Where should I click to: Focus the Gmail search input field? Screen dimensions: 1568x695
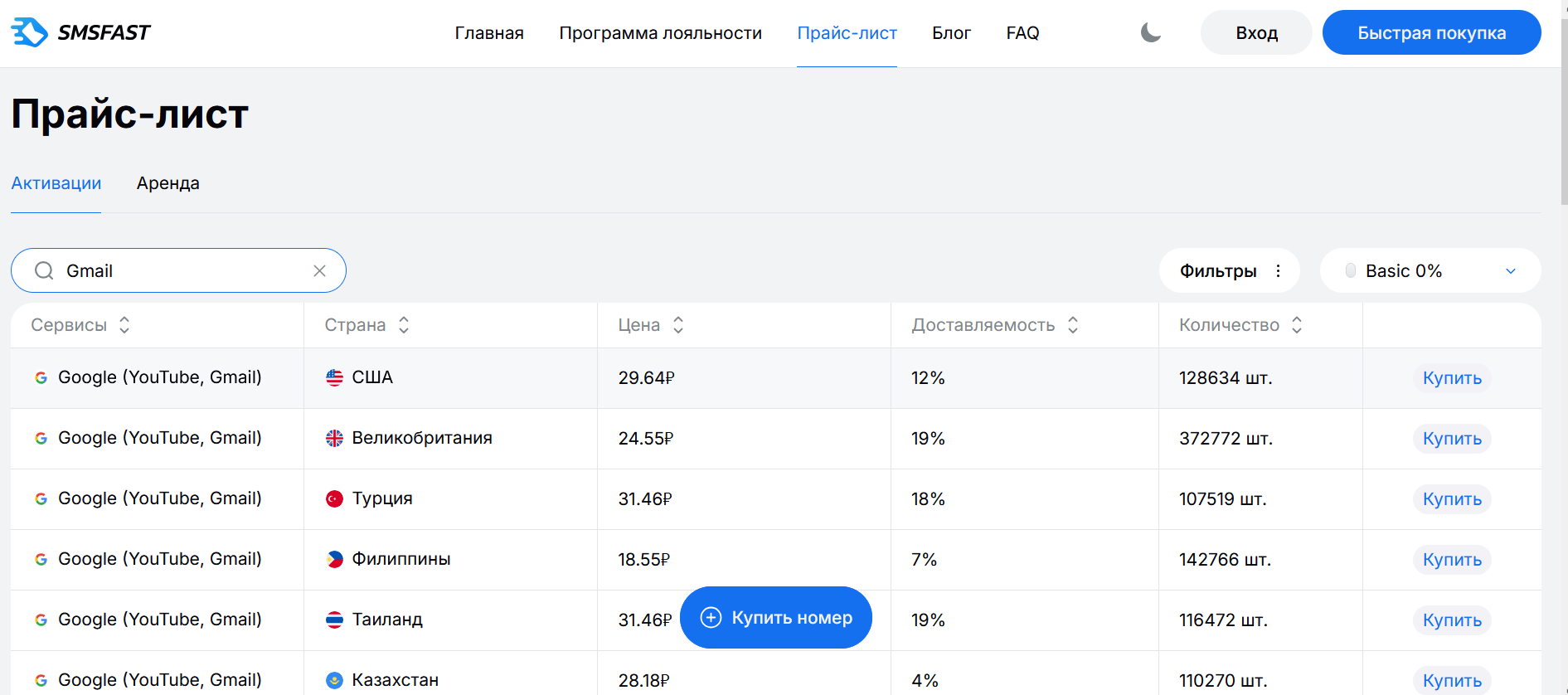pos(178,271)
